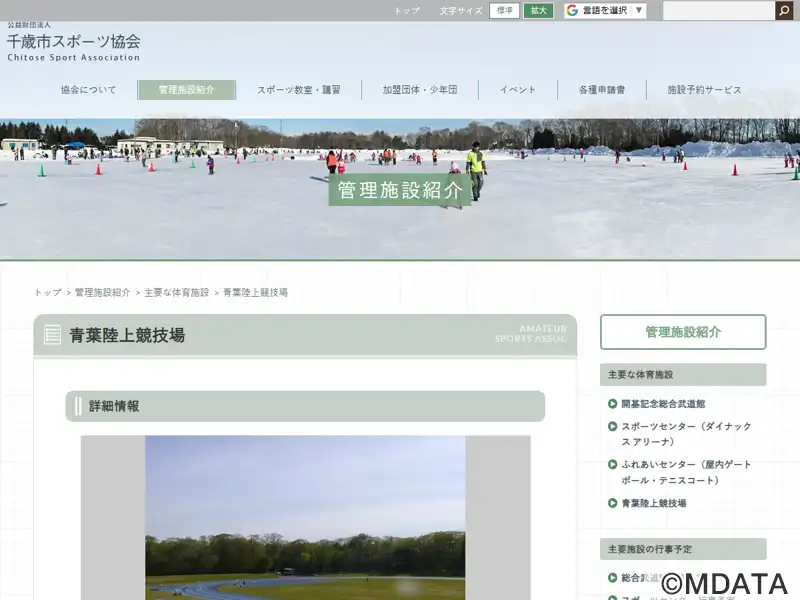Click the 千歳市スポーツ協会 site logo
Screen dimensions: 800x600
click(x=73, y=44)
